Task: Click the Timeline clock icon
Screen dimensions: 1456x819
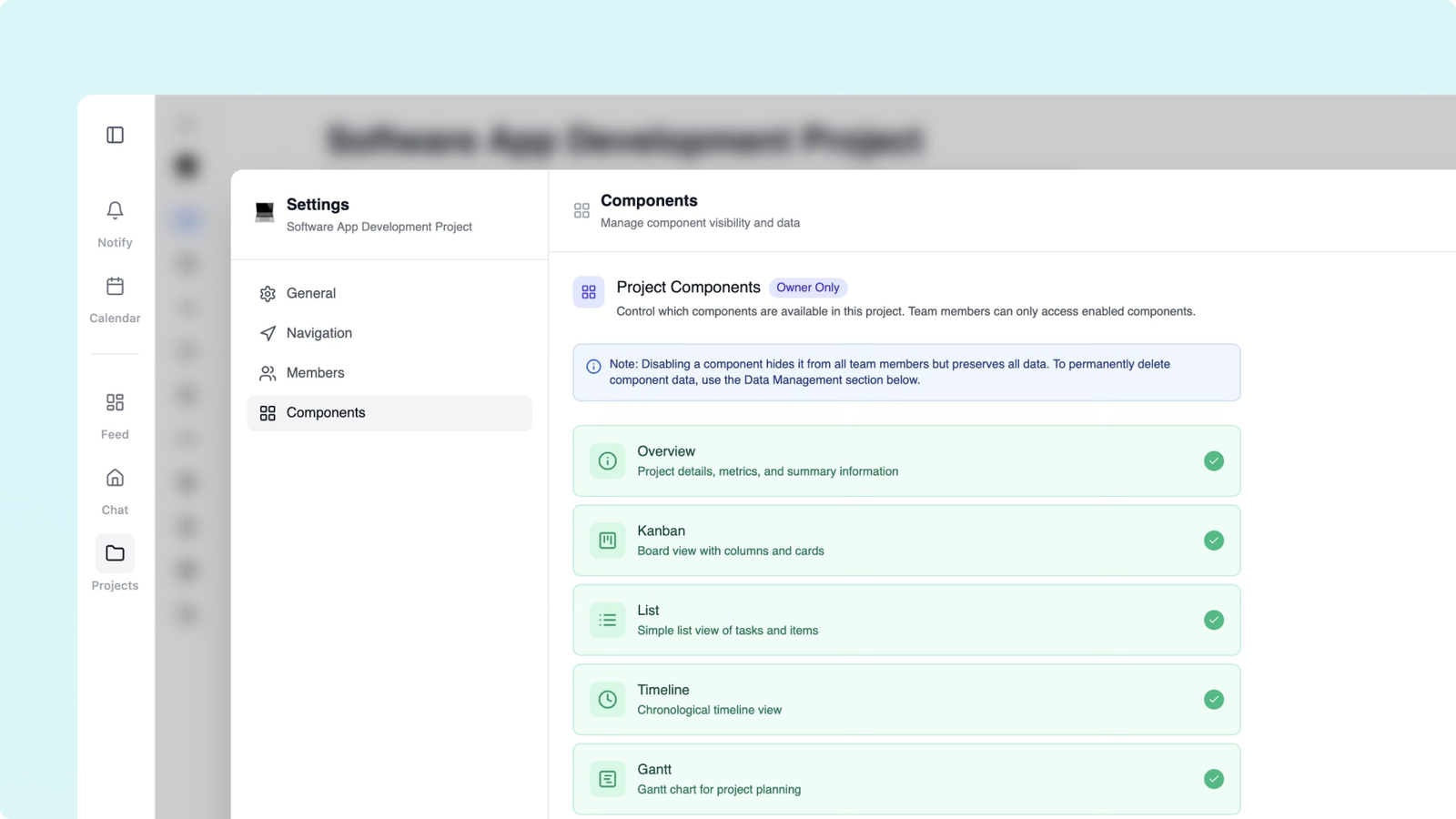Action: coord(608,700)
